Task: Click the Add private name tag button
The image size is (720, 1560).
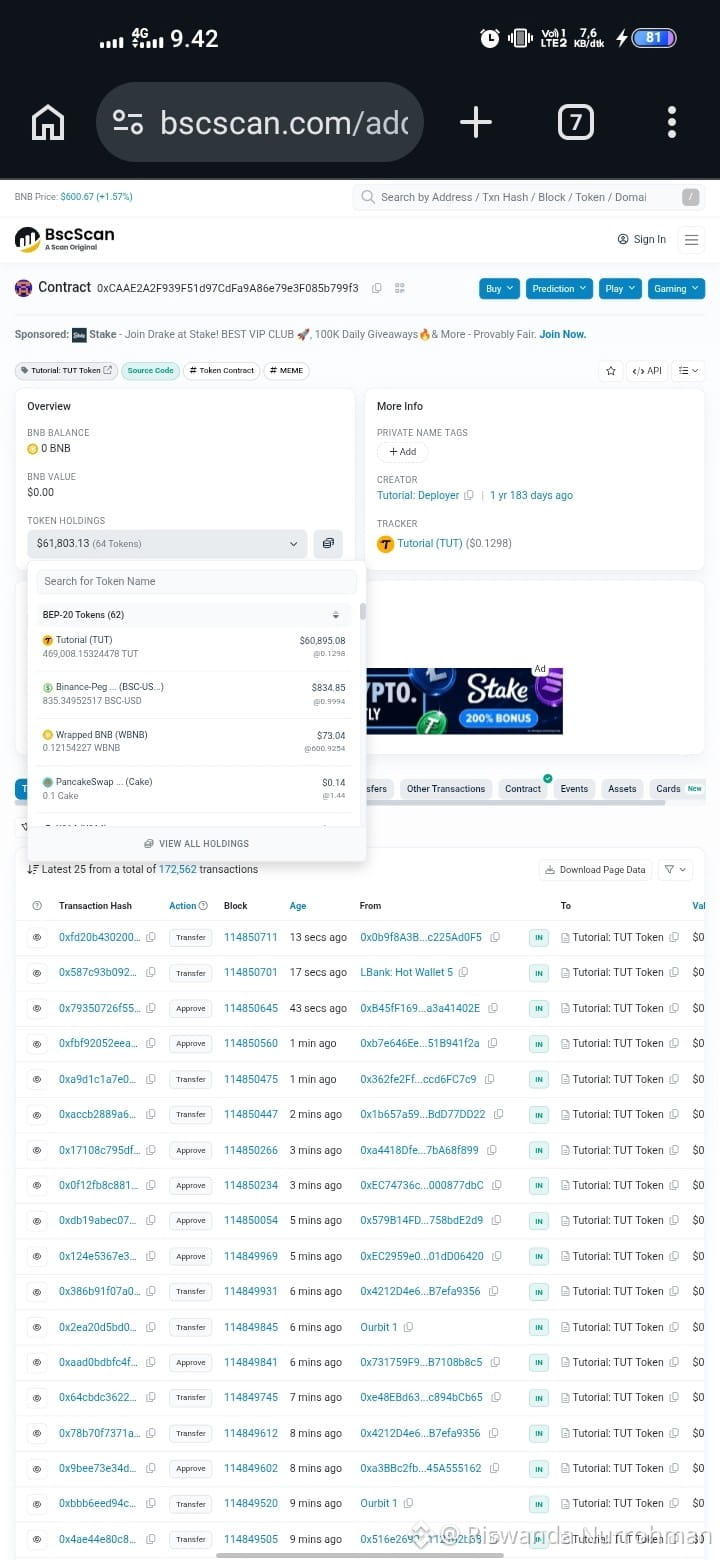Action: (402, 452)
